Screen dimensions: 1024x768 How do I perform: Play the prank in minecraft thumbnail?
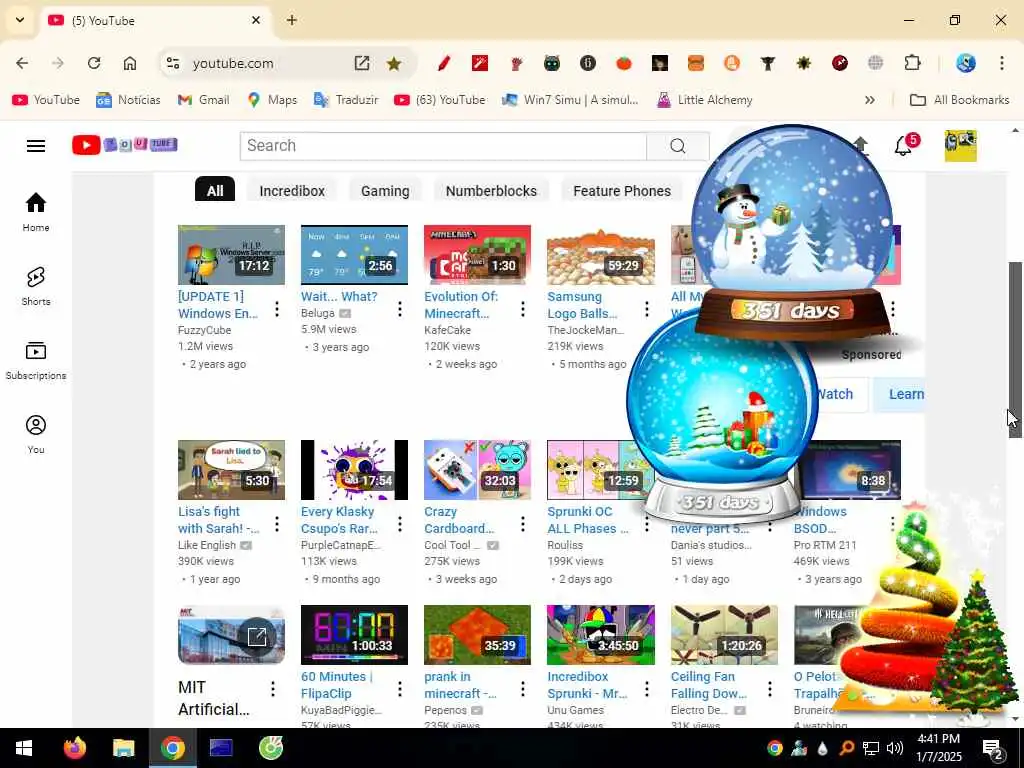click(477, 635)
